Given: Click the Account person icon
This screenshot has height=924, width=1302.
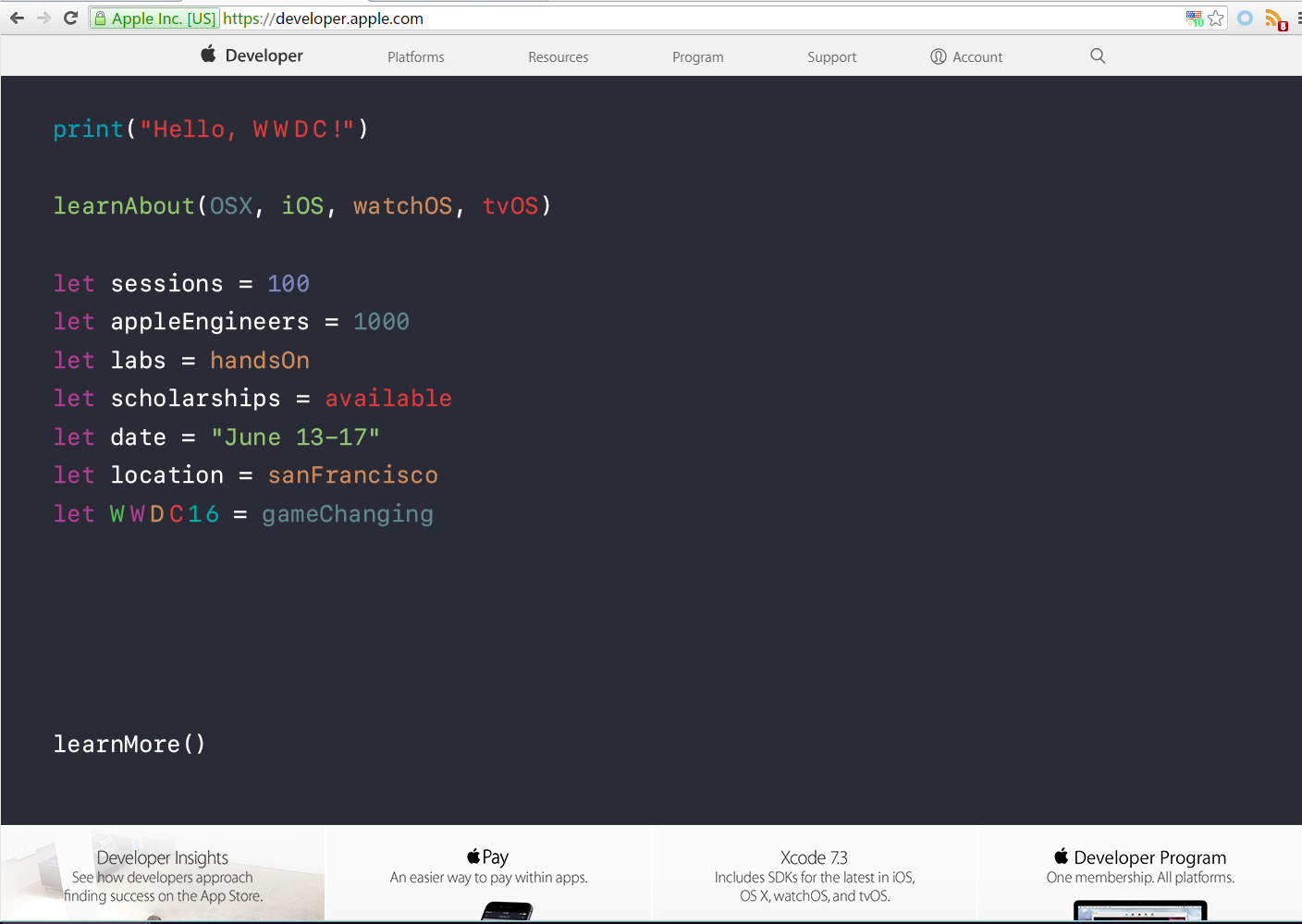Looking at the screenshot, I should click(x=939, y=56).
